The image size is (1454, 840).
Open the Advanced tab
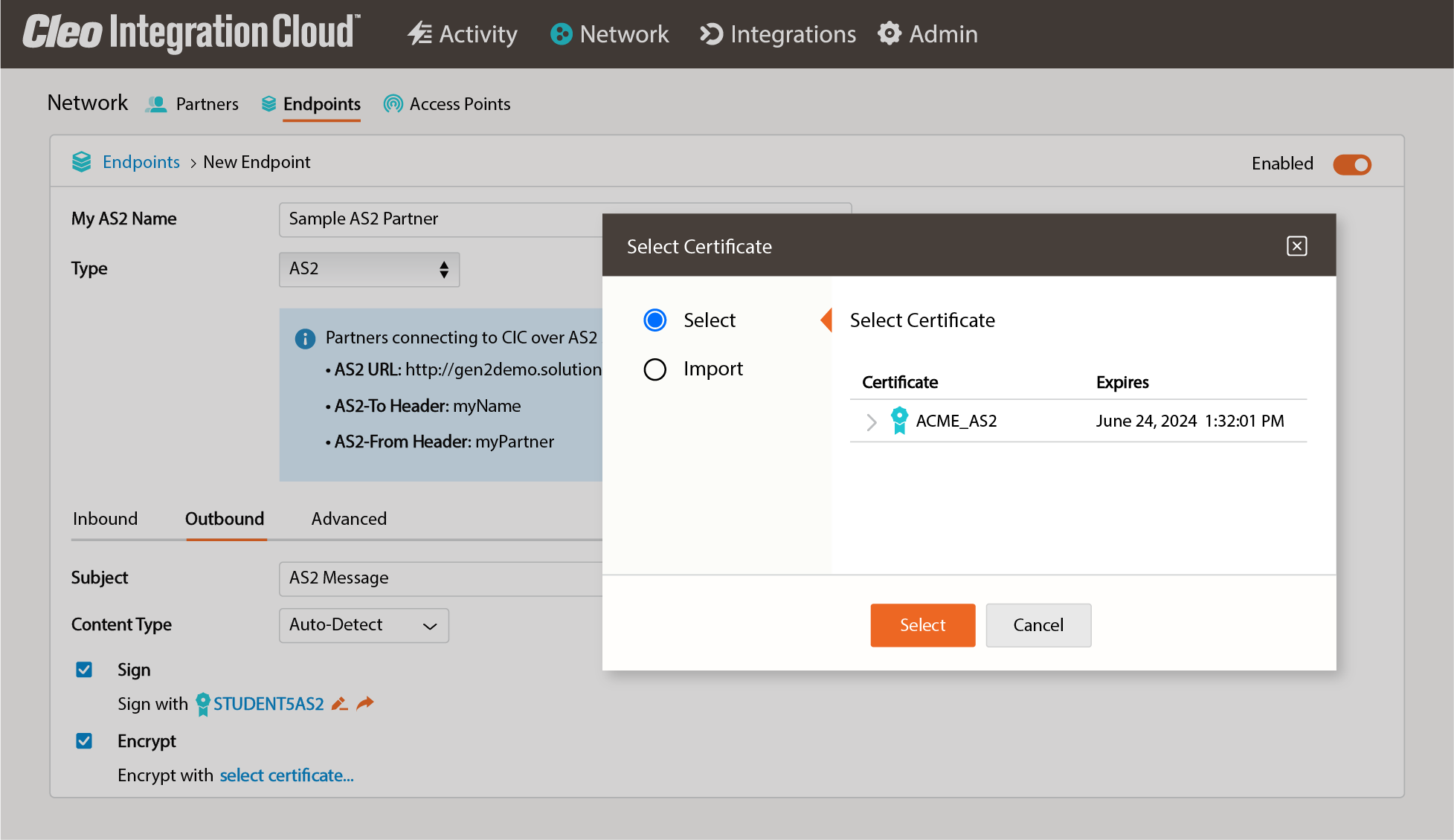(x=348, y=519)
